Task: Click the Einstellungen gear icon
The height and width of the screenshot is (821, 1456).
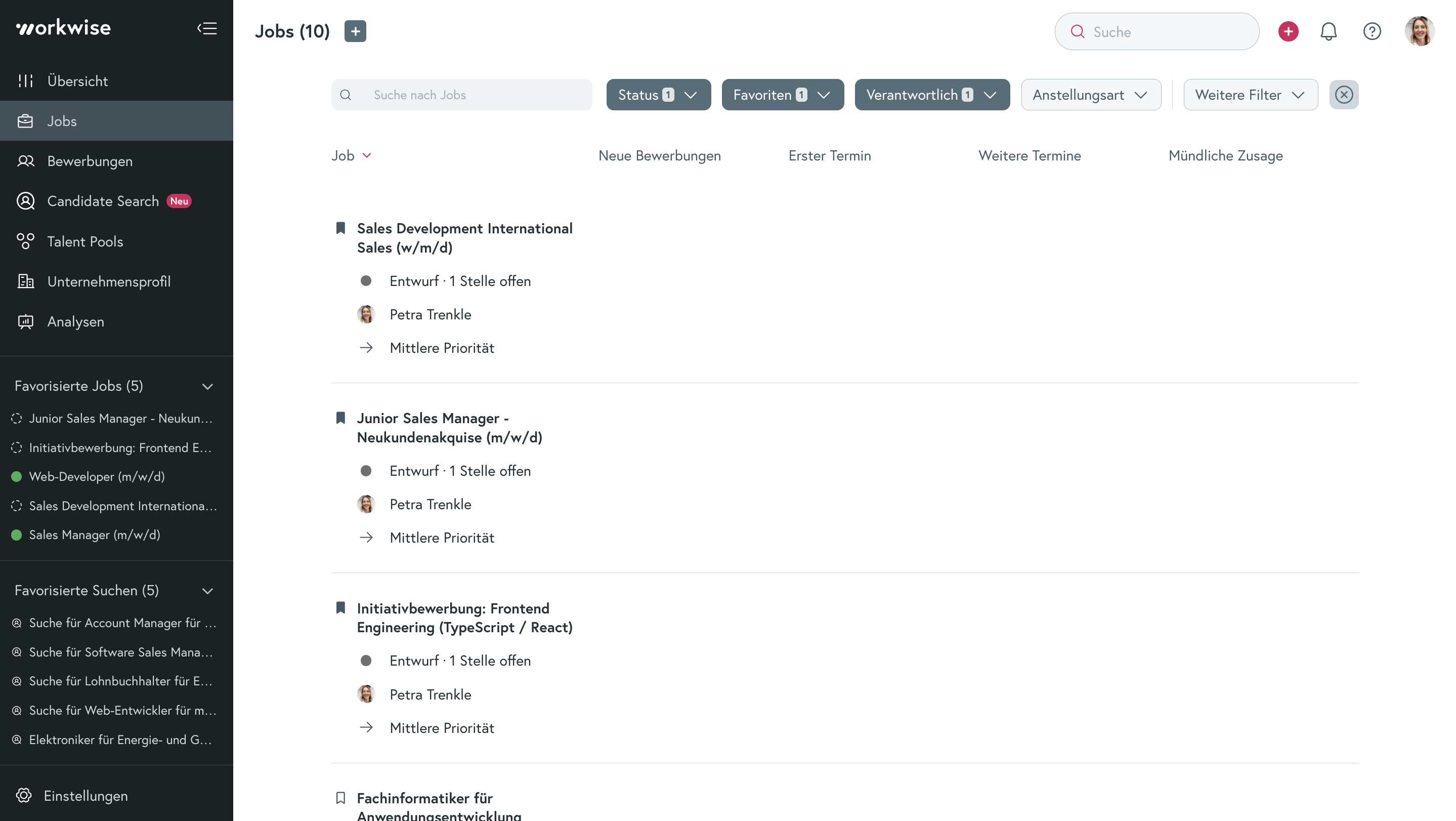Action: click(x=24, y=796)
